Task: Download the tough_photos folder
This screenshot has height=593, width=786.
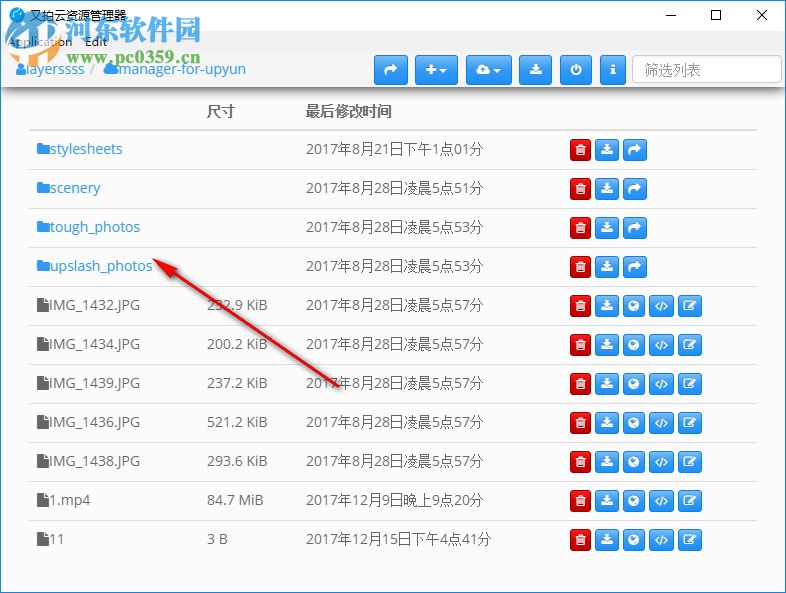Action: [607, 228]
